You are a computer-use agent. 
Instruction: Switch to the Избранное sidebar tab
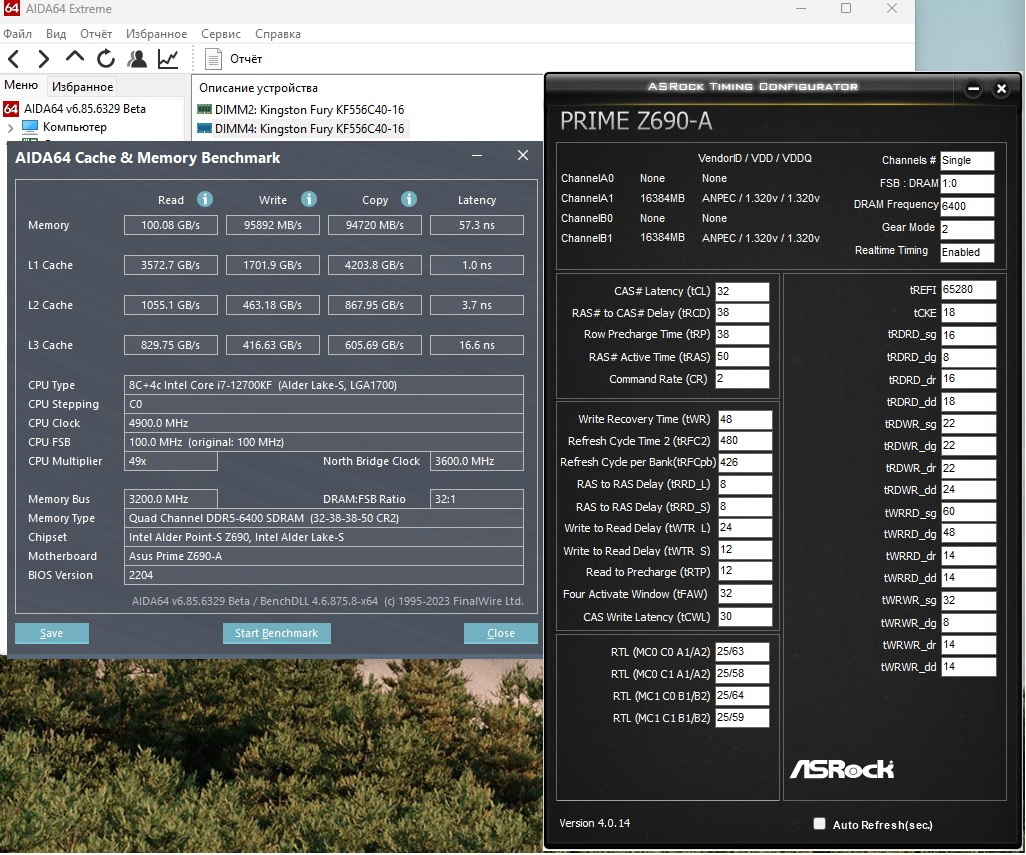(82, 86)
